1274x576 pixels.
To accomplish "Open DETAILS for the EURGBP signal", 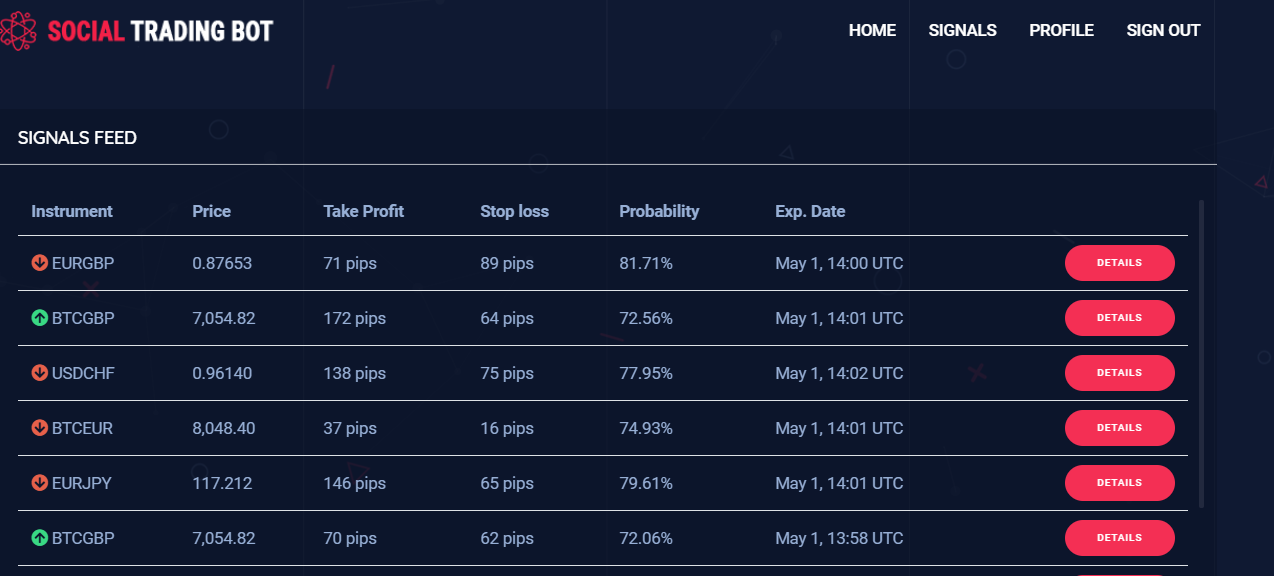I will [x=1119, y=263].
